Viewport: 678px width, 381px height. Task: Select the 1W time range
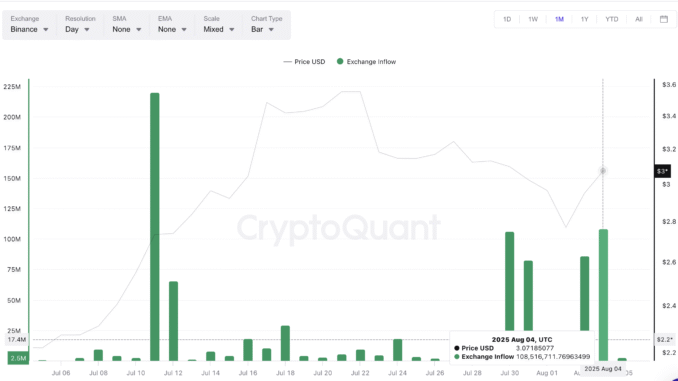click(533, 19)
